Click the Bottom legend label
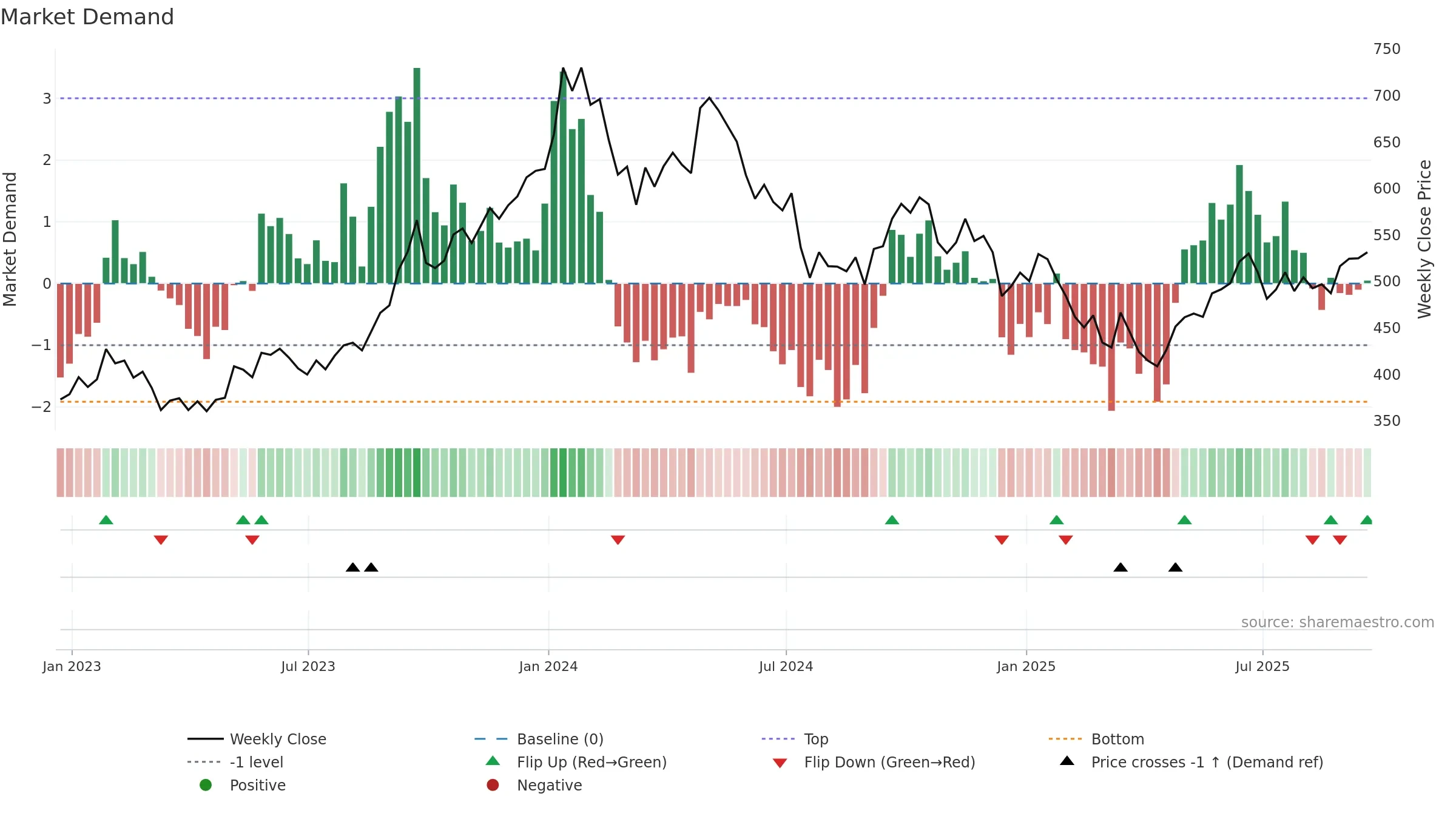 [x=1117, y=739]
